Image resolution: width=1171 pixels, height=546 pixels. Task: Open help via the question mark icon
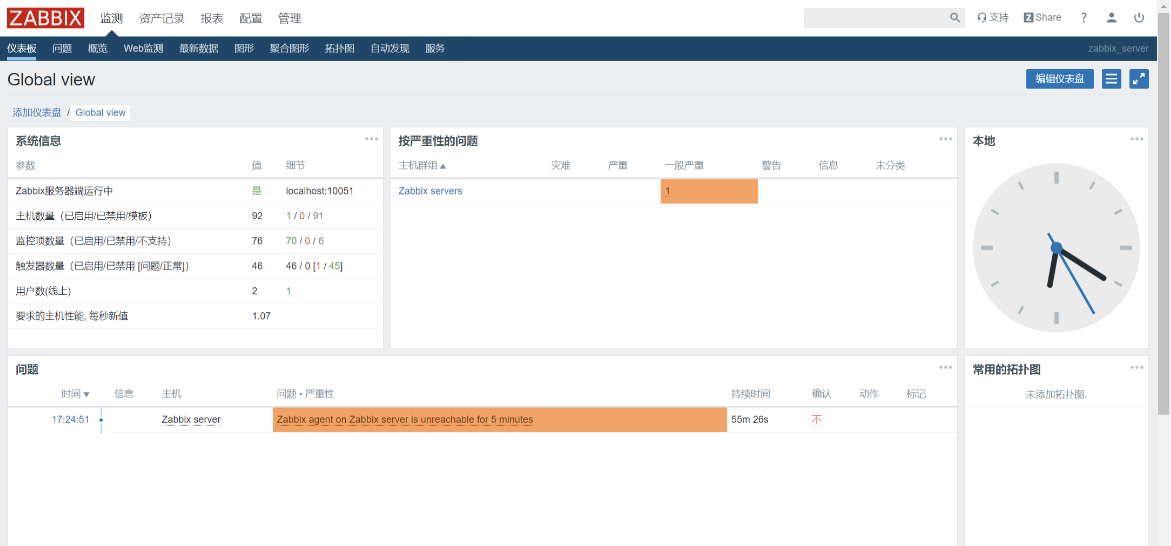coord(1084,18)
